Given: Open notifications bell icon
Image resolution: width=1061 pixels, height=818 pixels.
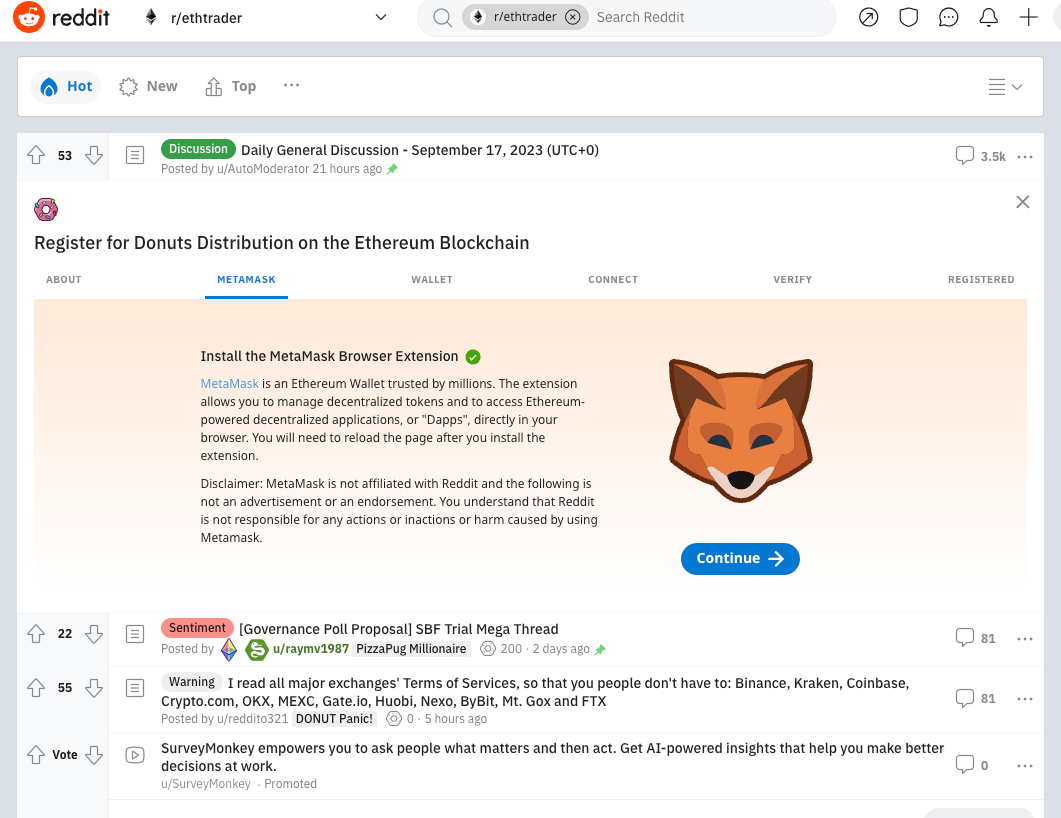Looking at the screenshot, I should coord(989,18).
